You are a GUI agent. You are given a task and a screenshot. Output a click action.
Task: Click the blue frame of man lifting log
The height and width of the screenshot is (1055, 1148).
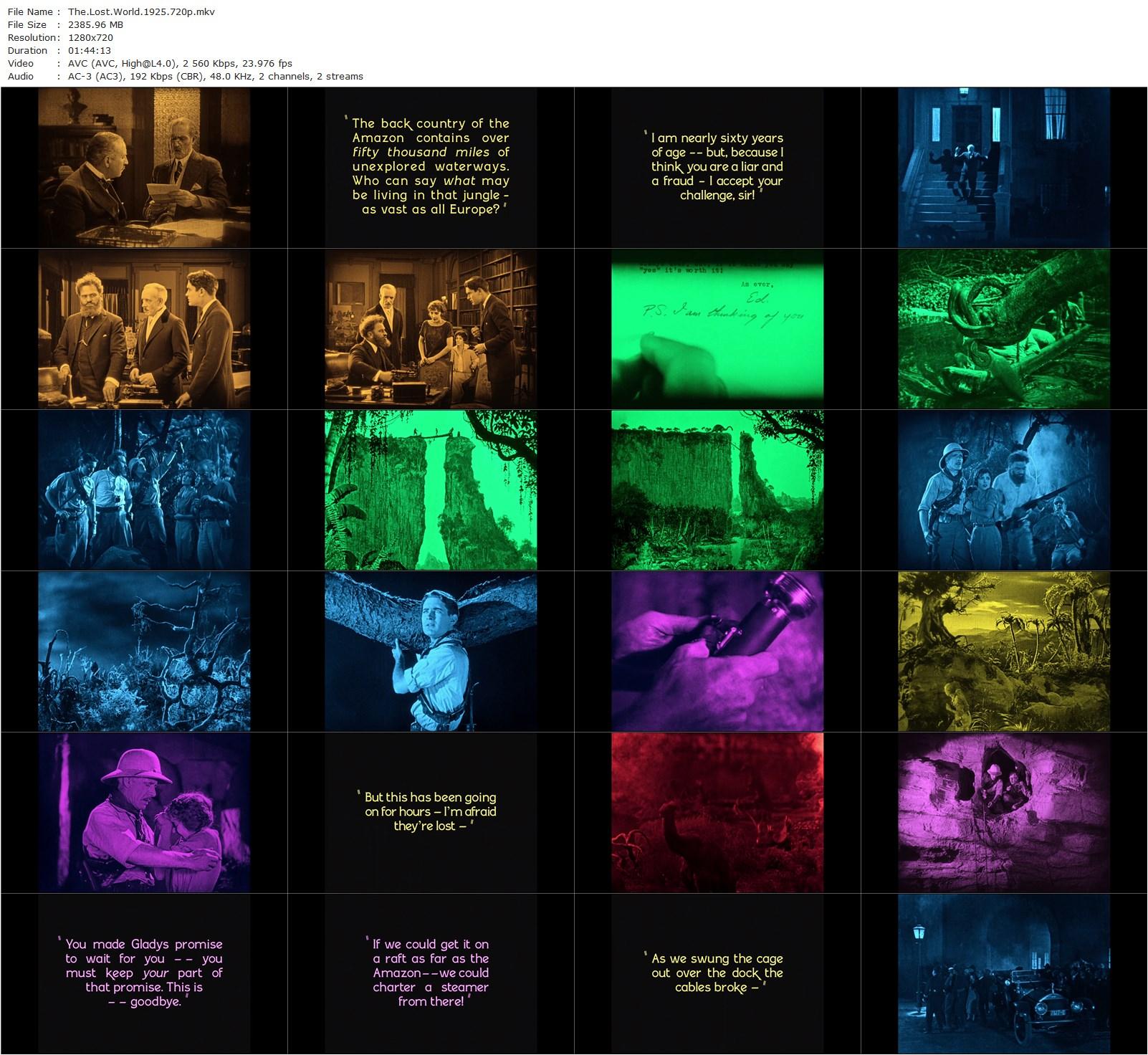(x=431, y=651)
